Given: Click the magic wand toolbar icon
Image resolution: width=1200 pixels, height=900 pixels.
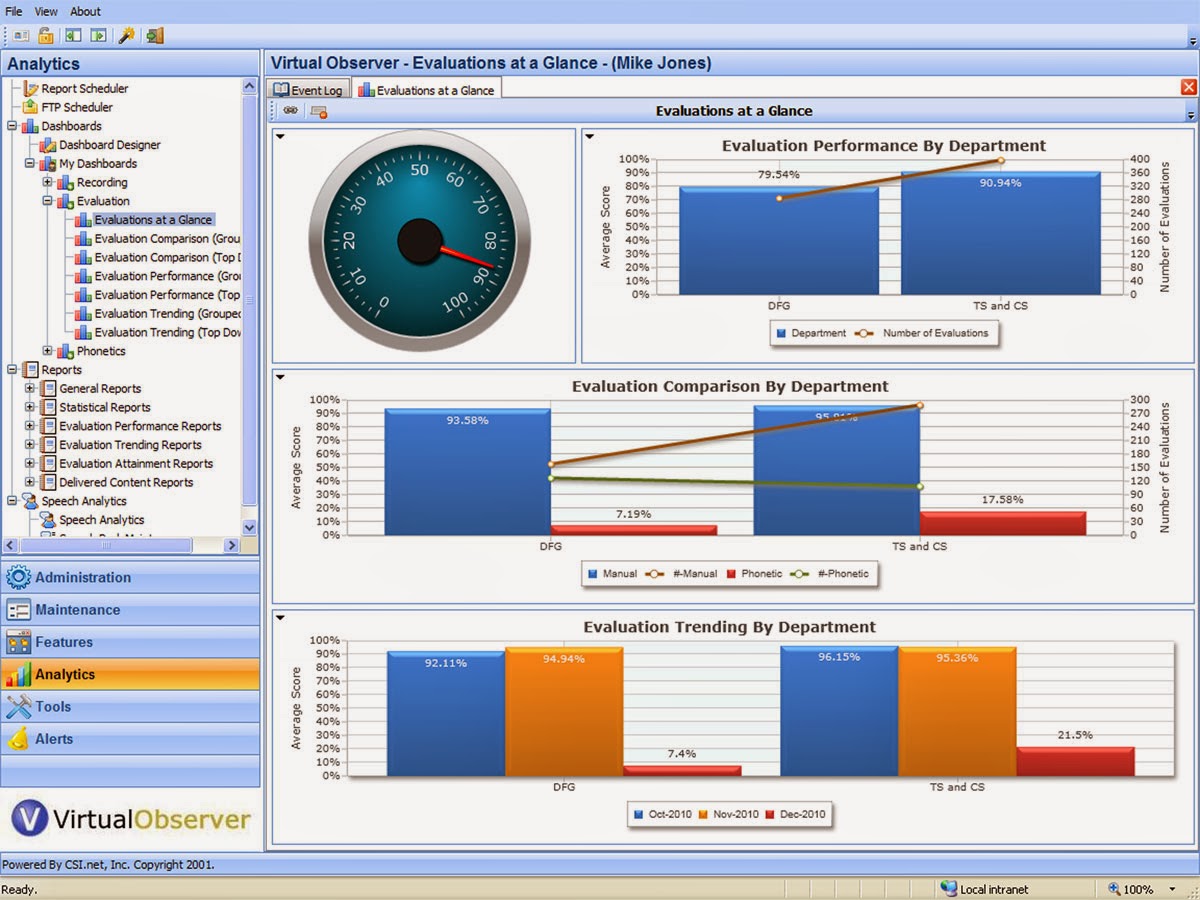Looking at the screenshot, I should (x=126, y=36).
